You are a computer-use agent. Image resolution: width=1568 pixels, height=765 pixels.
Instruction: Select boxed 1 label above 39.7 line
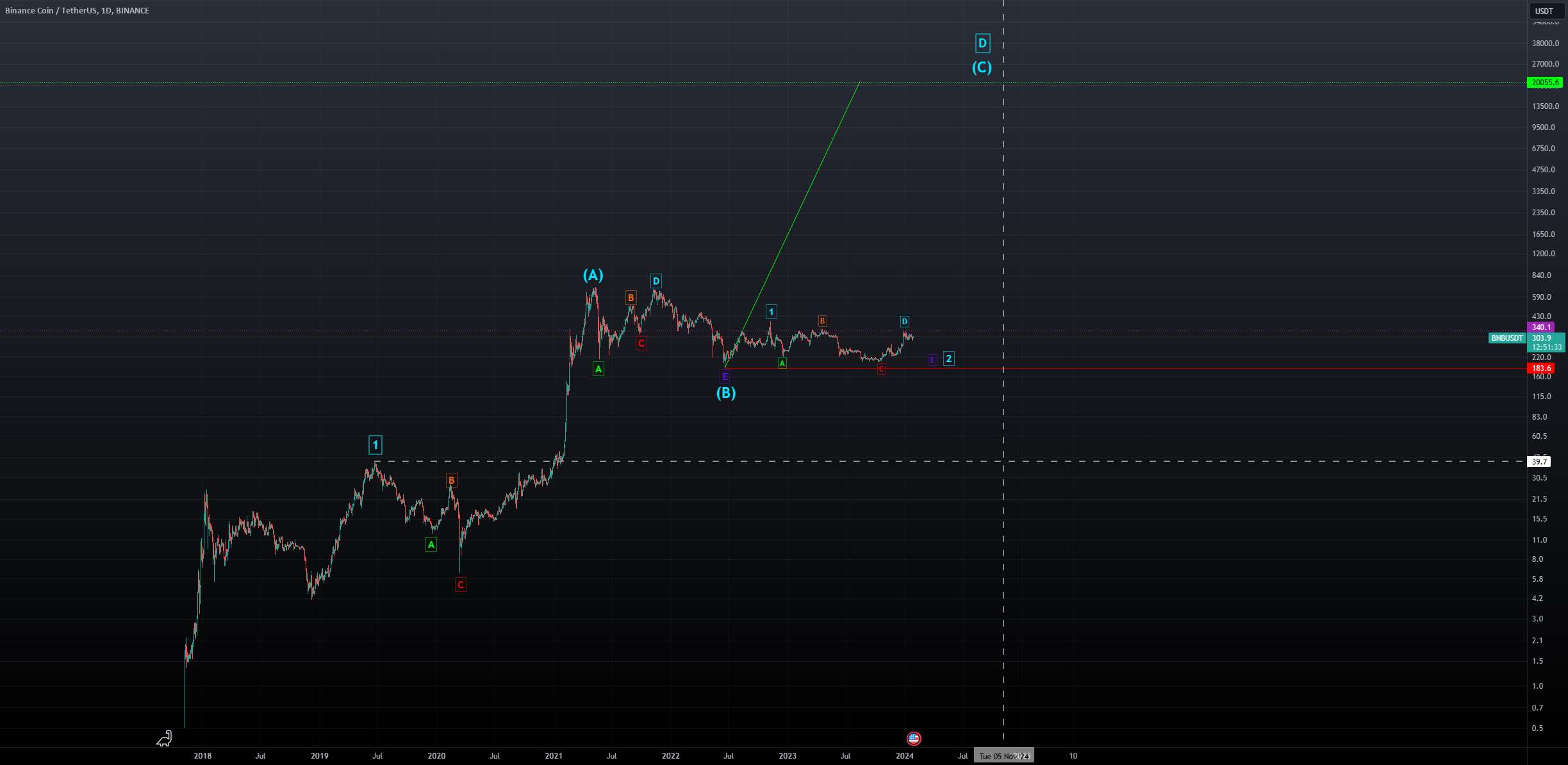coord(375,445)
